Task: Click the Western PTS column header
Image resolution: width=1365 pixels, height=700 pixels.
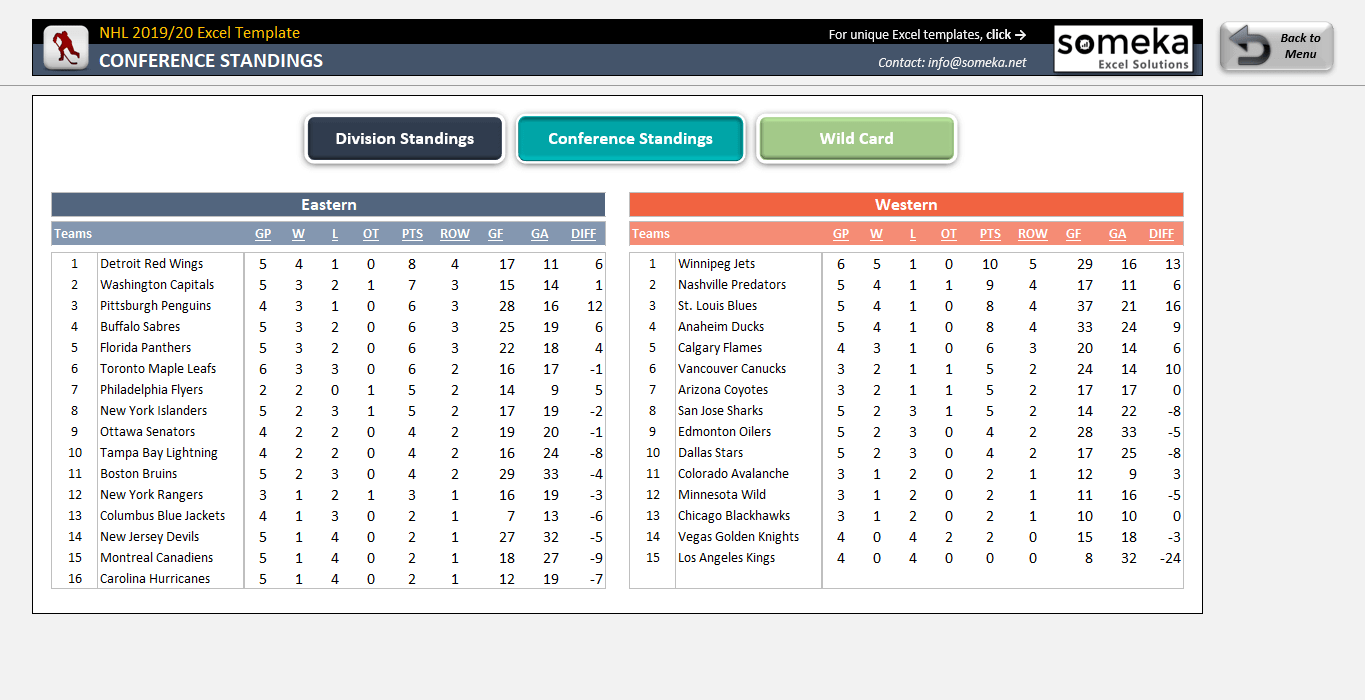Action: click(990, 234)
